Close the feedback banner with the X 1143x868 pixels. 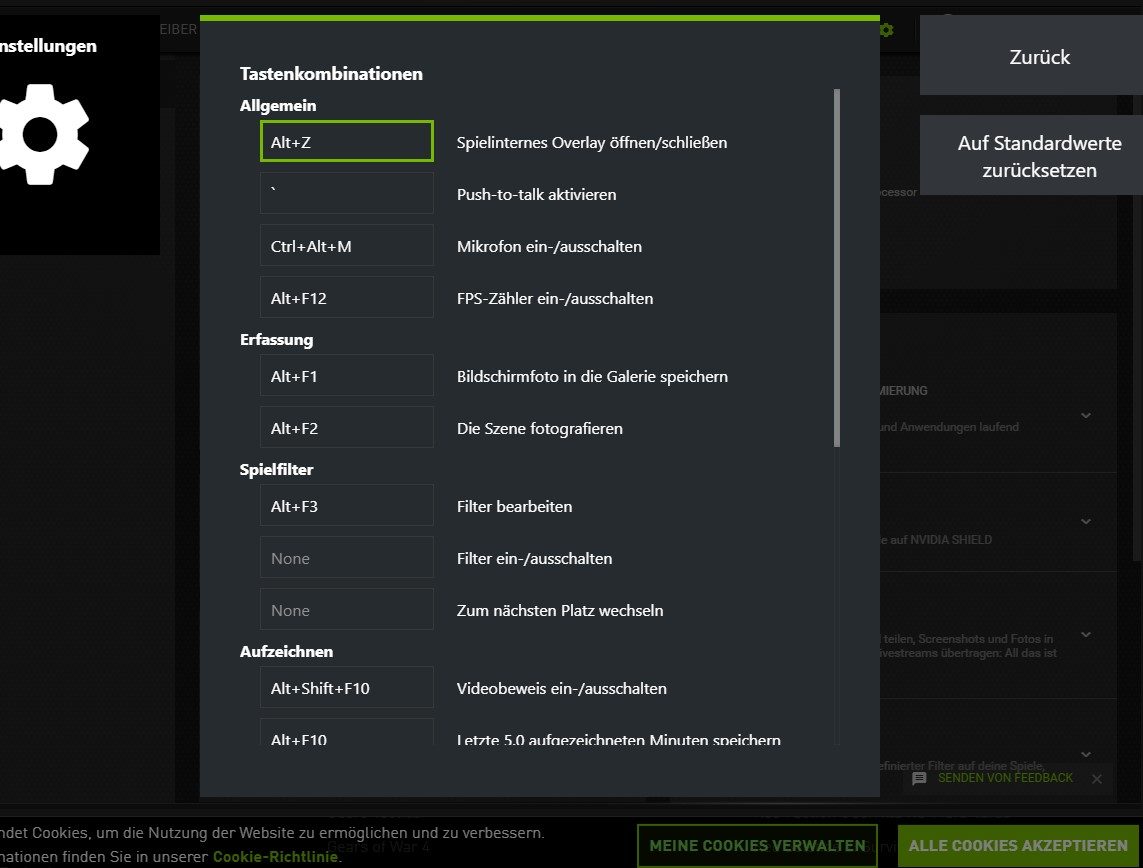(1097, 779)
